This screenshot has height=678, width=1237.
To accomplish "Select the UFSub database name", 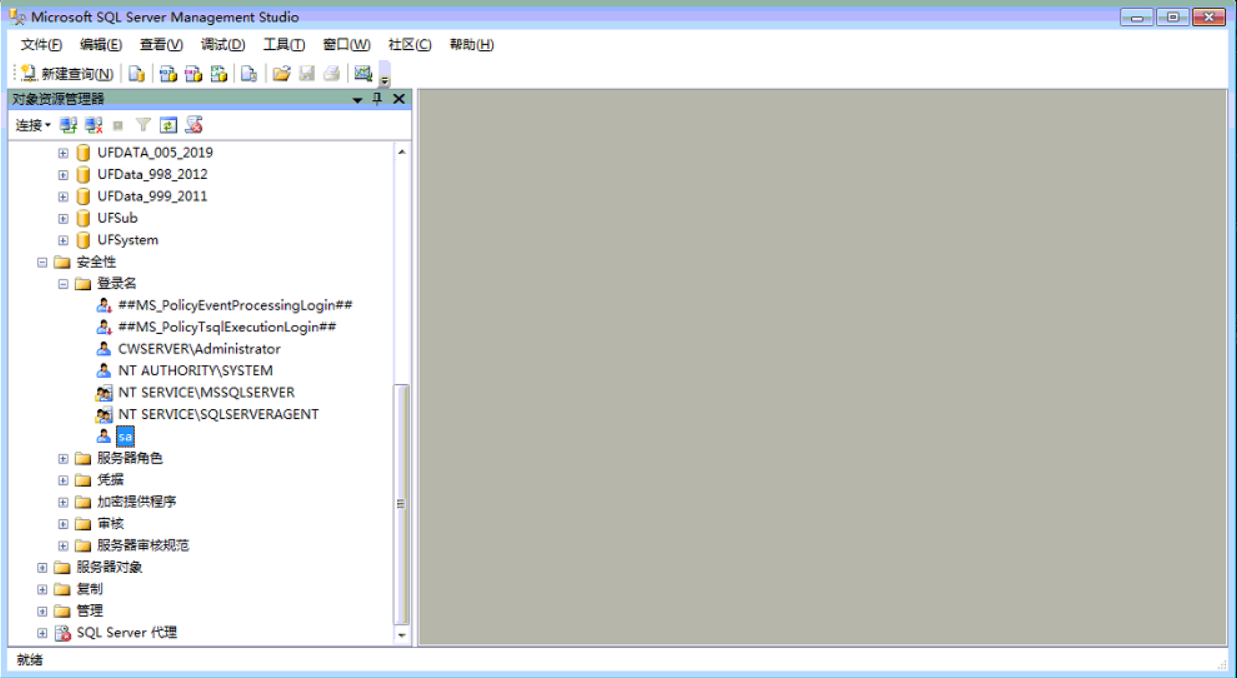I will coord(117,218).
